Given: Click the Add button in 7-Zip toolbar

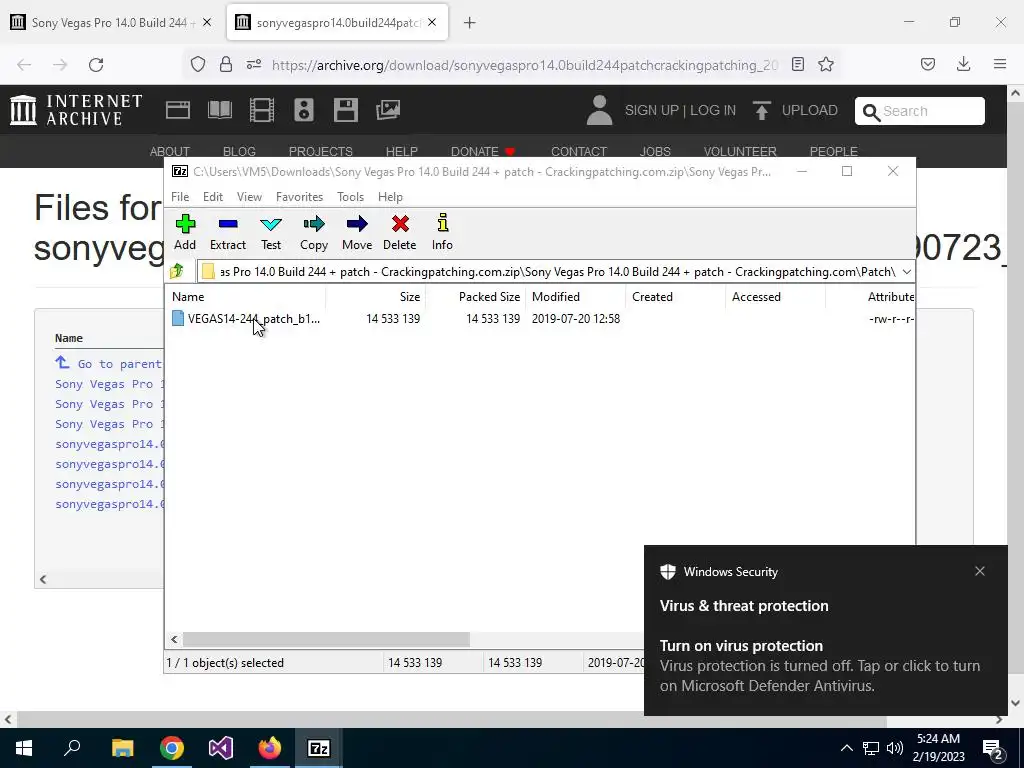Looking at the screenshot, I should pos(185,232).
